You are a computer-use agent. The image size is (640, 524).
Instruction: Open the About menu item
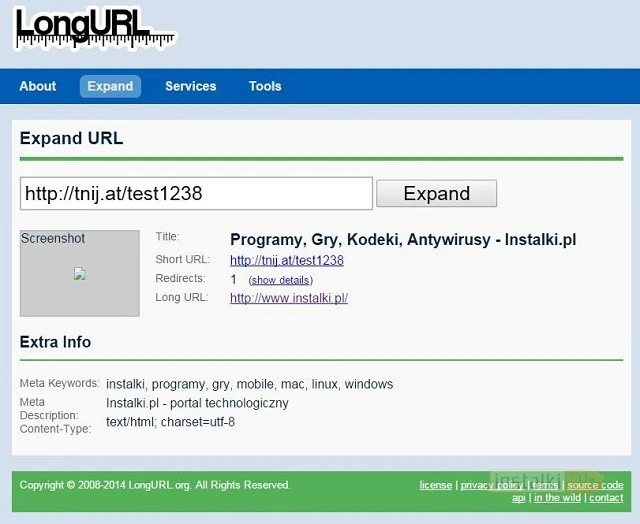pyautogui.click(x=38, y=86)
